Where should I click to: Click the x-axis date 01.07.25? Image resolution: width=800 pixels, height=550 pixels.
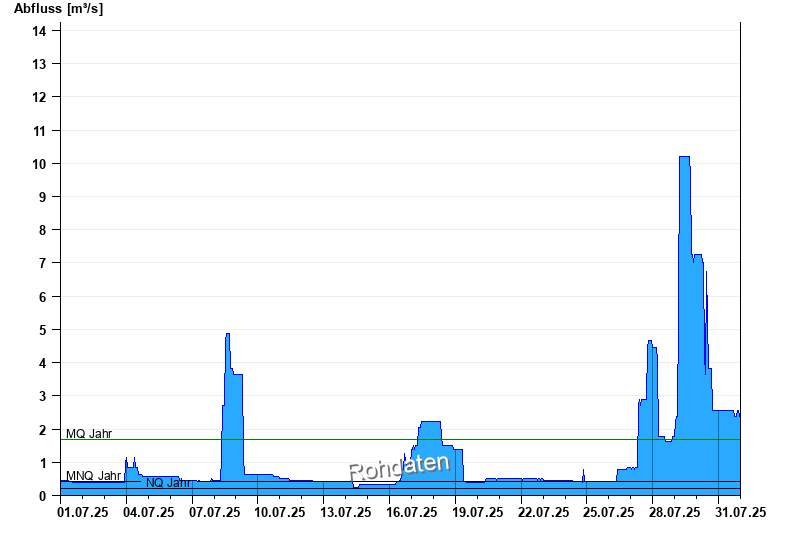point(83,512)
